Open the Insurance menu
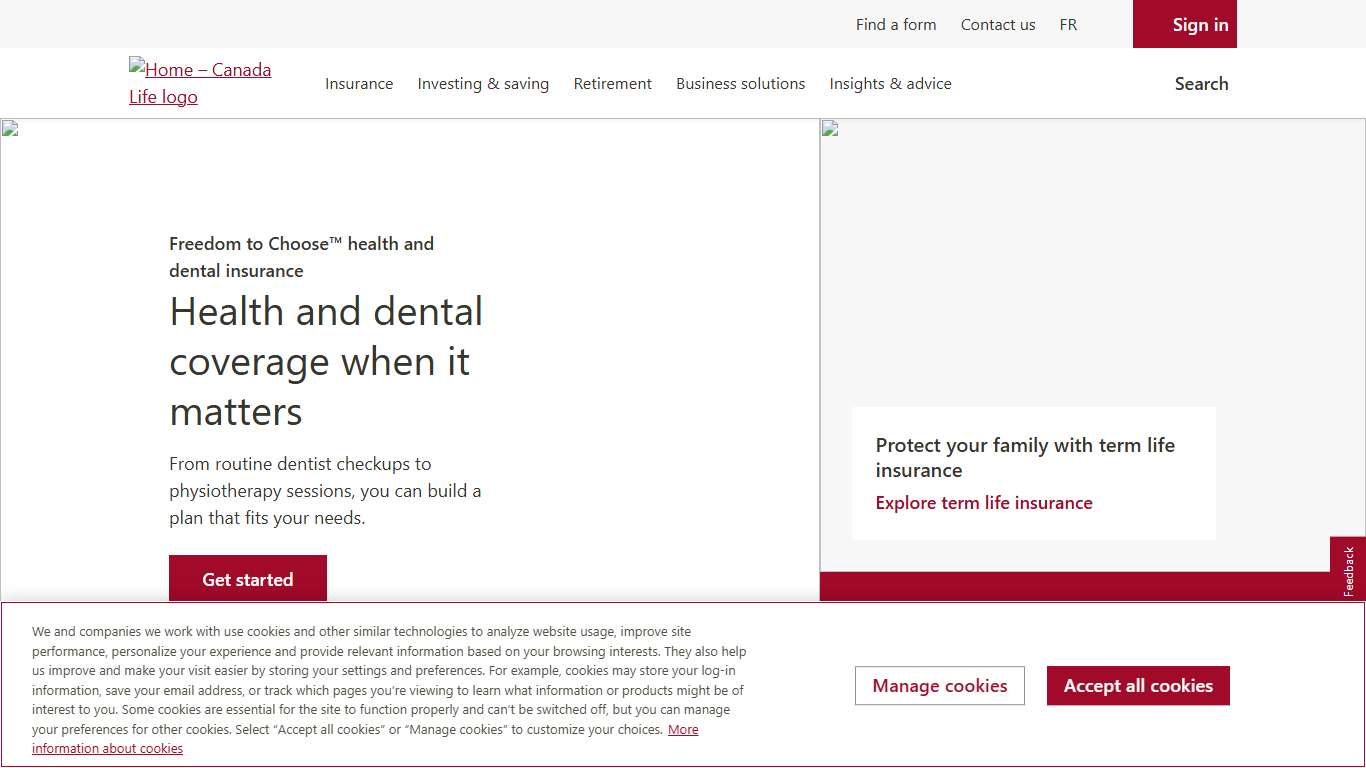 tap(359, 84)
